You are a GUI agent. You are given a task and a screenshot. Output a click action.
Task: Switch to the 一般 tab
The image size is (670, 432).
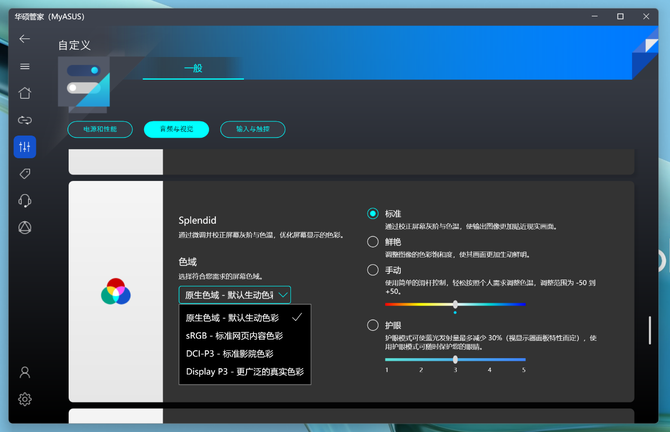tap(193, 68)
